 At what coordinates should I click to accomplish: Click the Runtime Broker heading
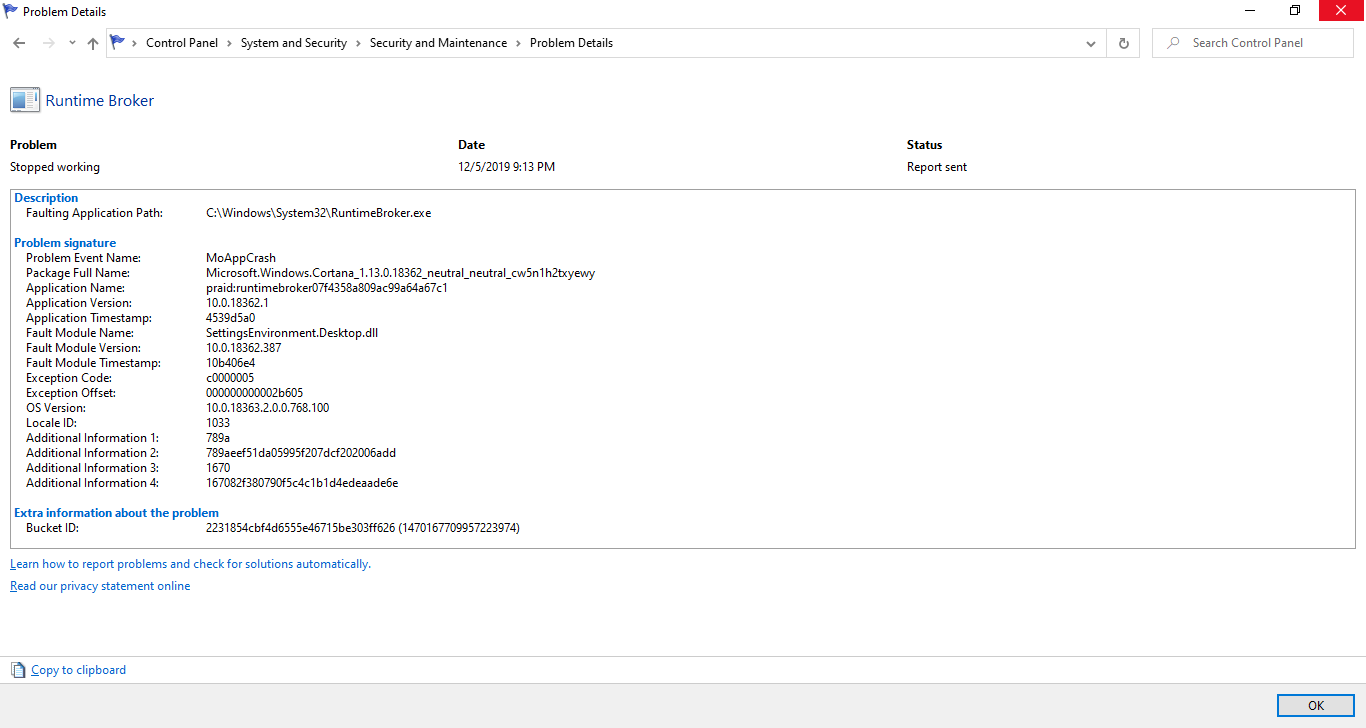[x=100, y=100]
